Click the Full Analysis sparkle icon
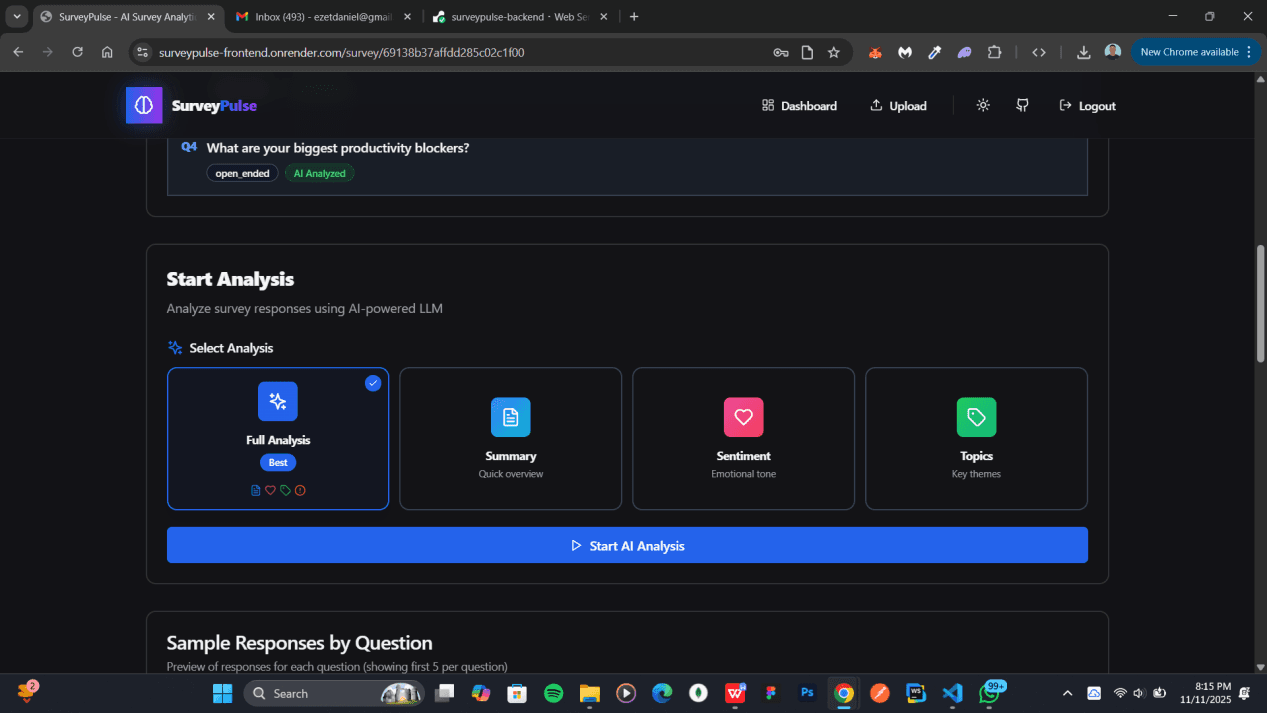1267x713 pixels. tap(278, 401)
